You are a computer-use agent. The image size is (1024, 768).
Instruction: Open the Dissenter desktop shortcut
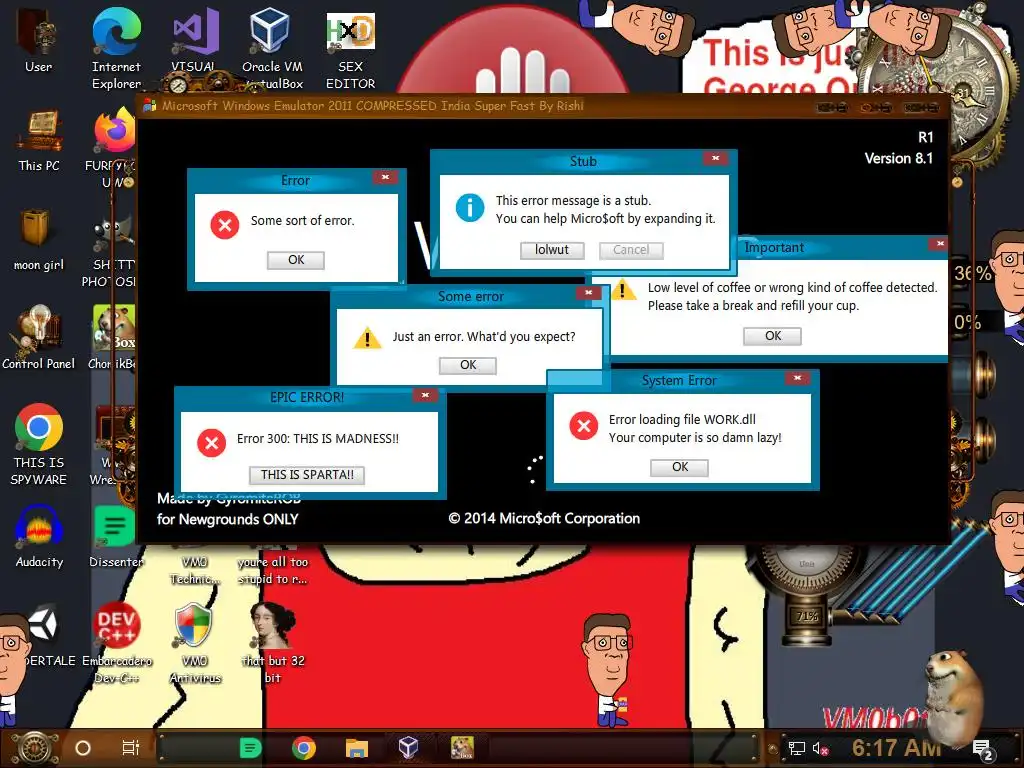(116, 536)
